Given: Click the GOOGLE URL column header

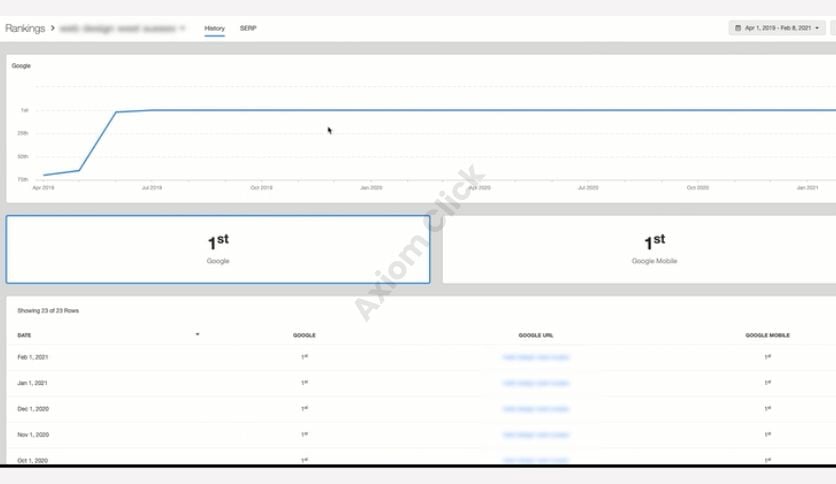Looking at the screenshot, I should coord(536,335).
